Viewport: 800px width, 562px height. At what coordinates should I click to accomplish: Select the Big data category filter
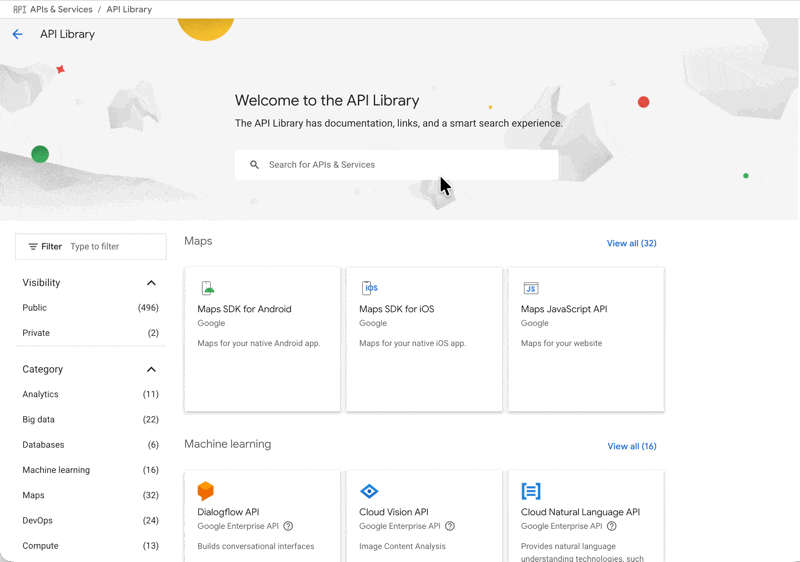click(39, 420)
